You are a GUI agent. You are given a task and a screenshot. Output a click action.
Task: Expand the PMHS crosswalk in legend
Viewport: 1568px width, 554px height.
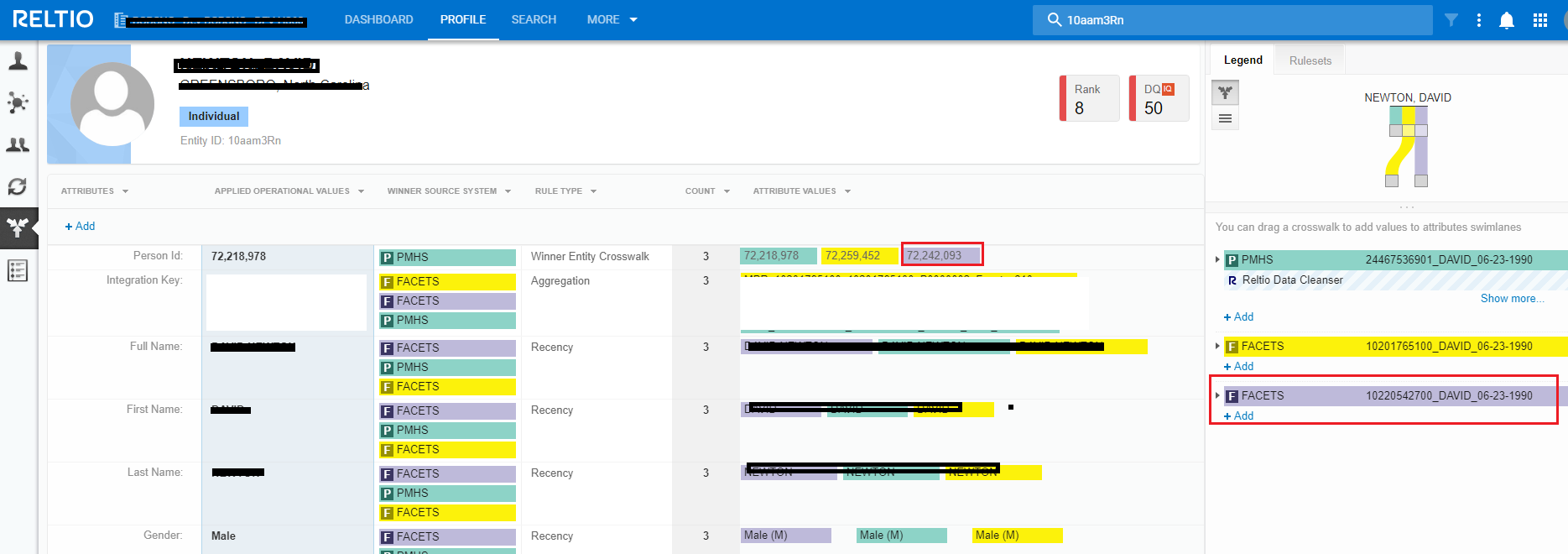(1217, 259)
